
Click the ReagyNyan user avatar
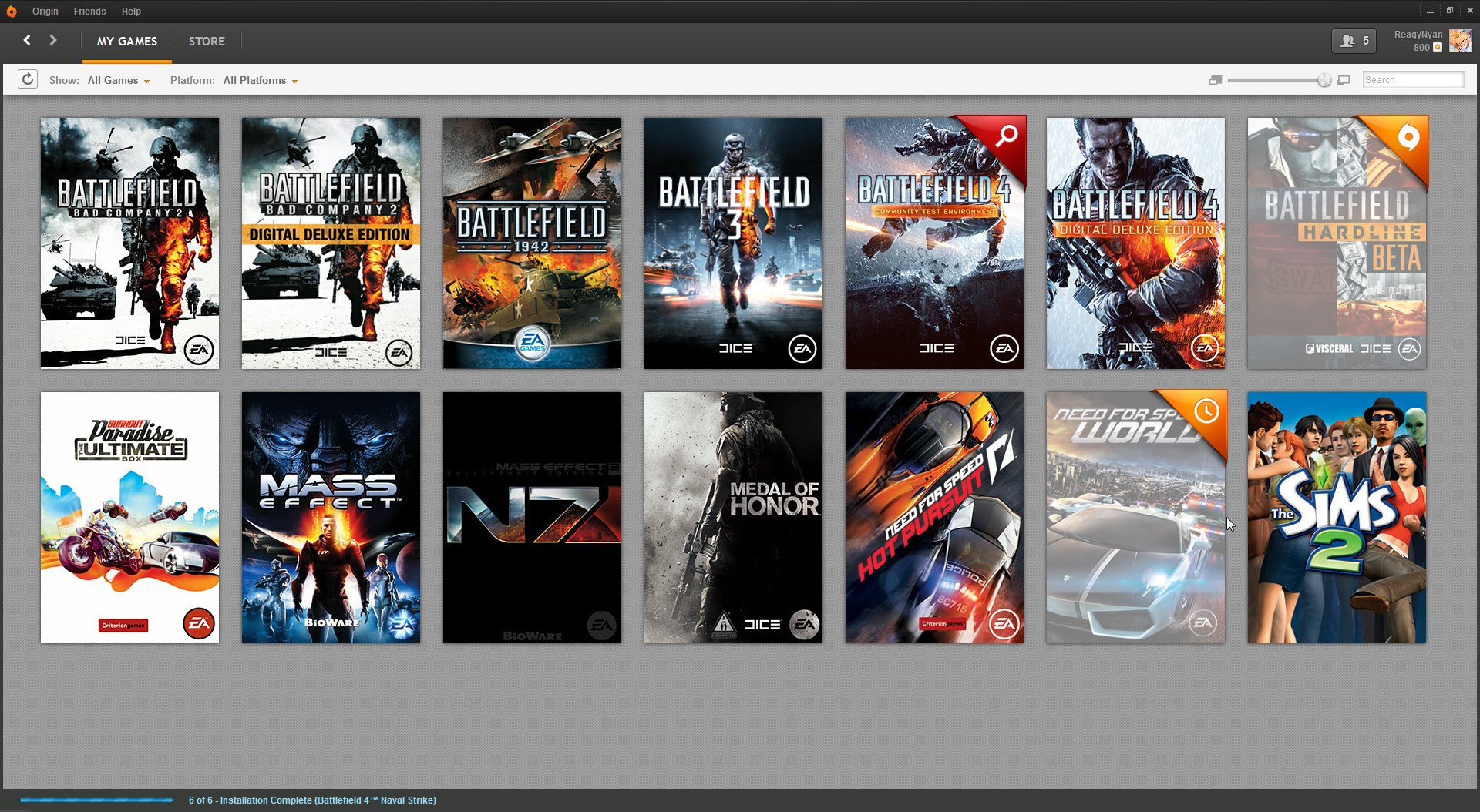pos(1460,41)
